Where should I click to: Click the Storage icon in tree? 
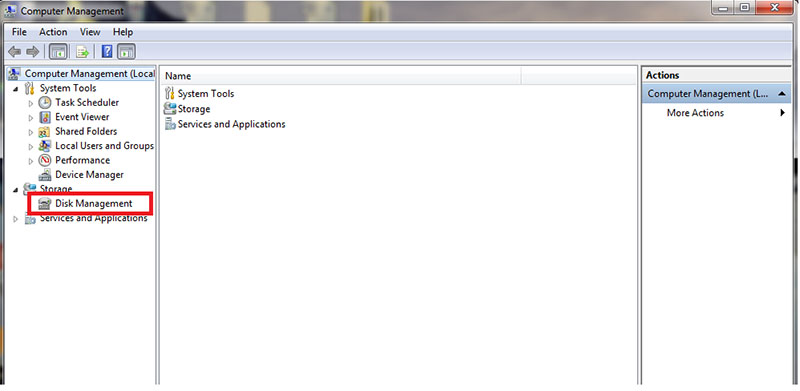(x=30, y=189)
